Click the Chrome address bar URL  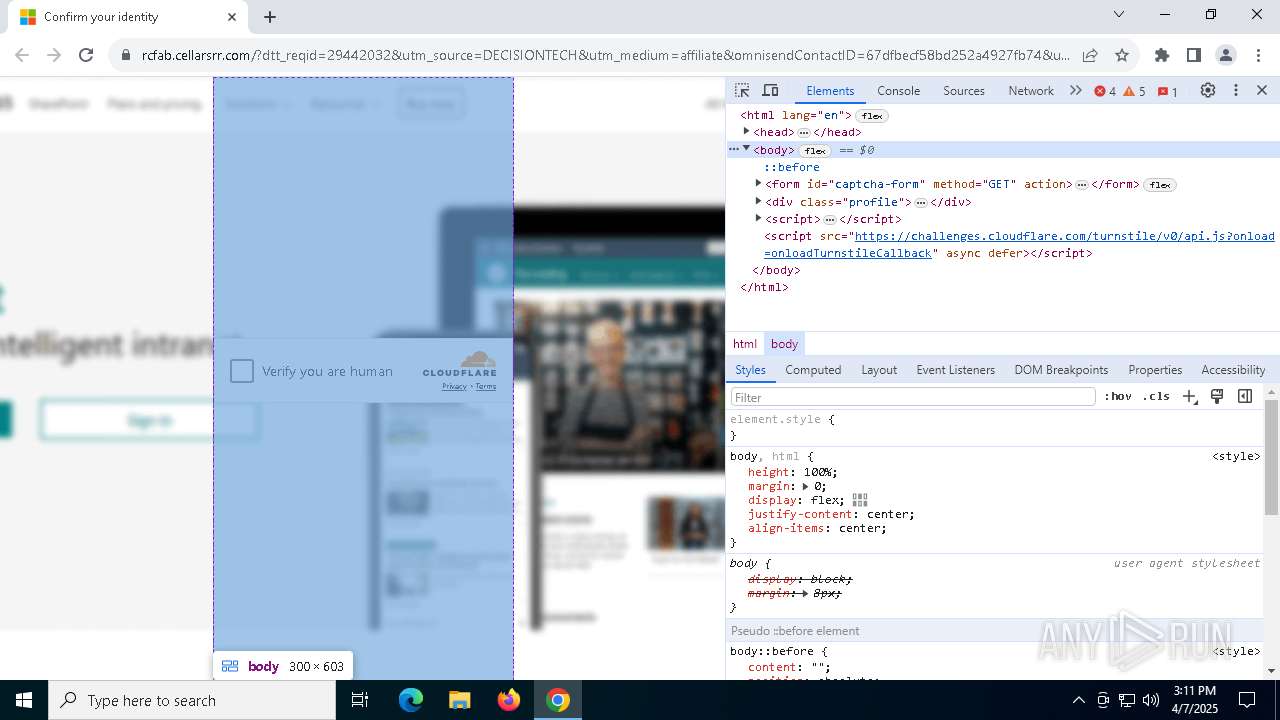(x=605, y=55)
